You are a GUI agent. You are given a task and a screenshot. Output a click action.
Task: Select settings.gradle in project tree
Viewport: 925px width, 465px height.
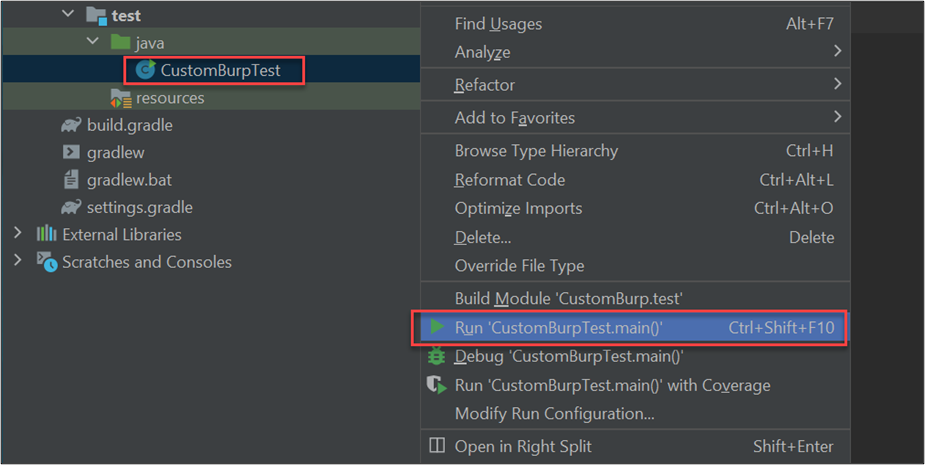(x=139, y=207)
